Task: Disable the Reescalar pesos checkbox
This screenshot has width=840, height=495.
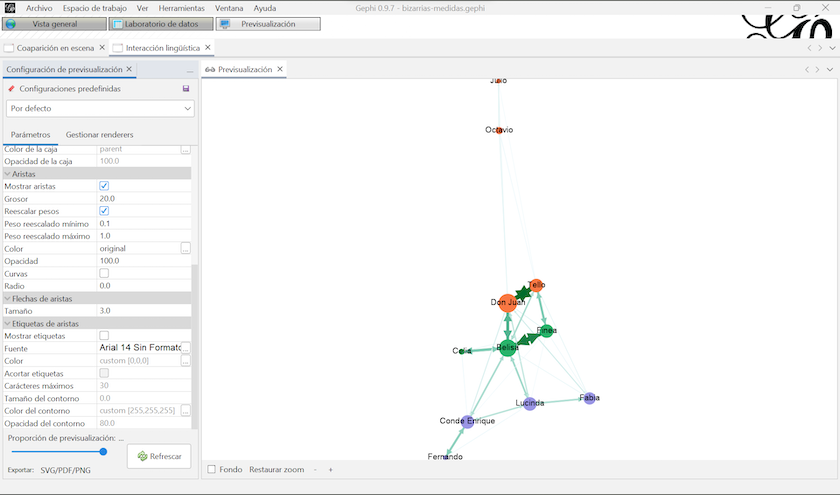Action: pyautogui.click(x=104, y=211)
